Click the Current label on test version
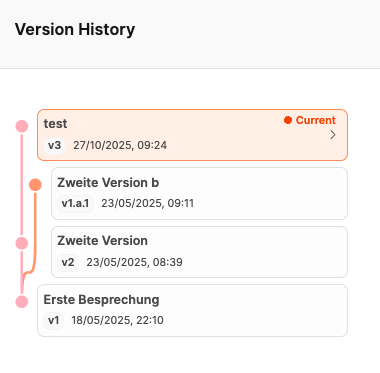380x373 pixels. point(316,120)
